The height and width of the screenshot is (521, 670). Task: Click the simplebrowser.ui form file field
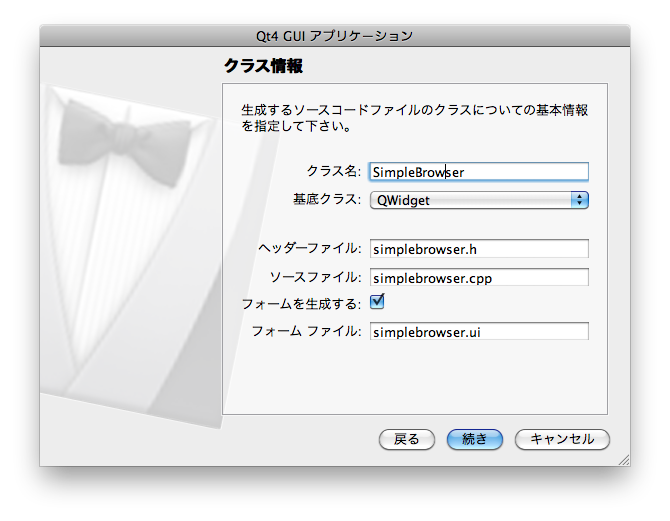click(478, 332)
